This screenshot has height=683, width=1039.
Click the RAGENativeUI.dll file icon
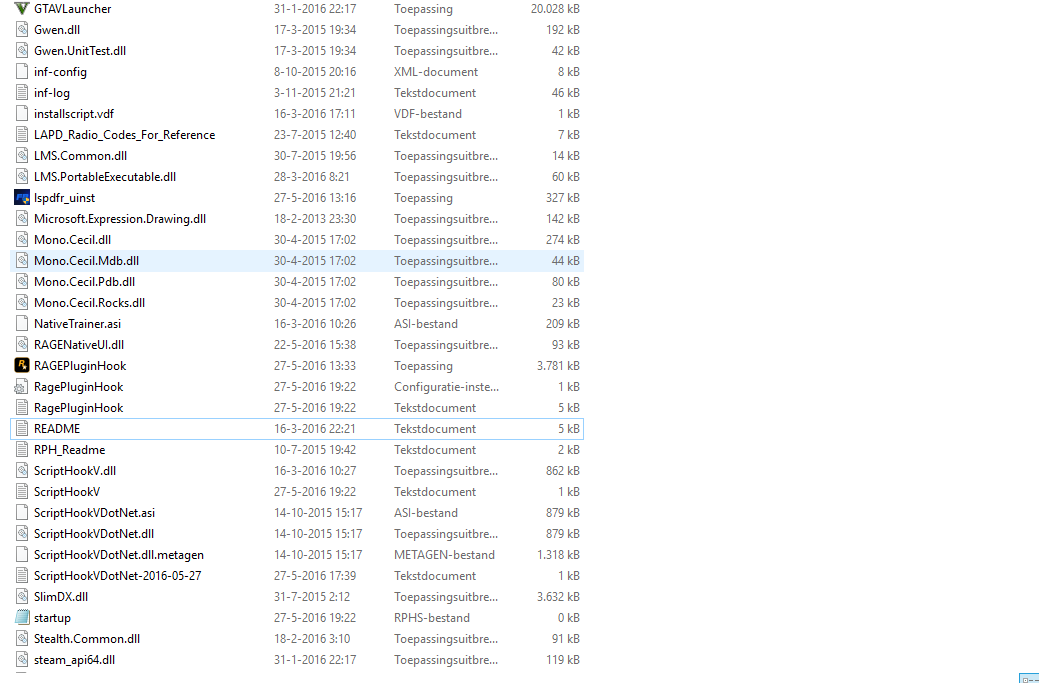pos(22,344)
